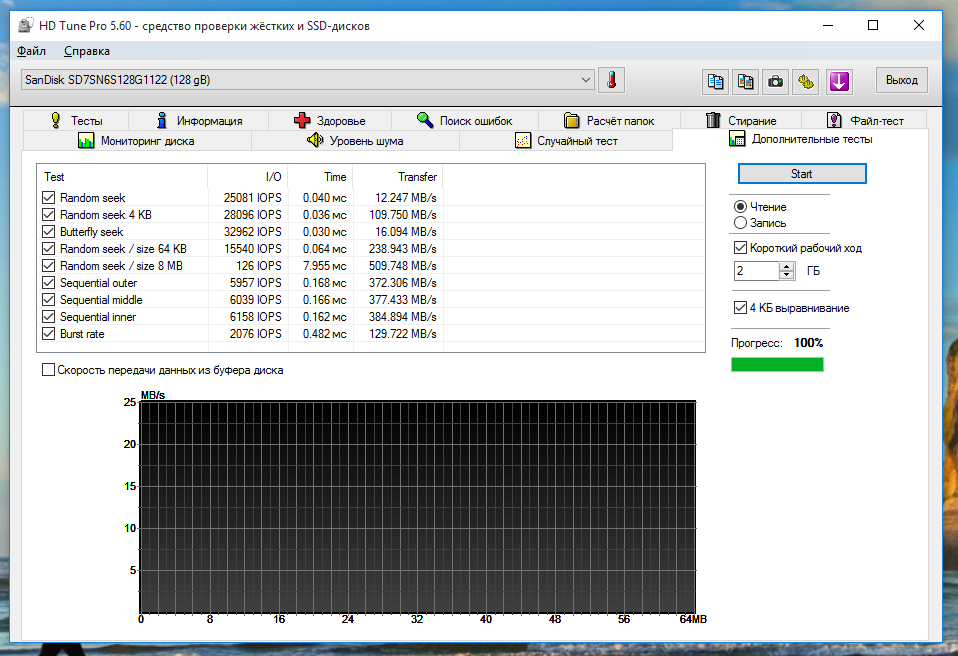
Task: Switch to Мониторинг диска tab
Action: [137, 140]
